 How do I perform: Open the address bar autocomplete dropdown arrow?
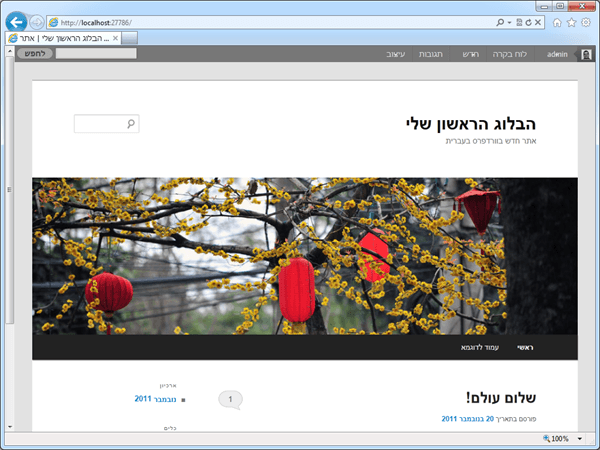[509, 22]
